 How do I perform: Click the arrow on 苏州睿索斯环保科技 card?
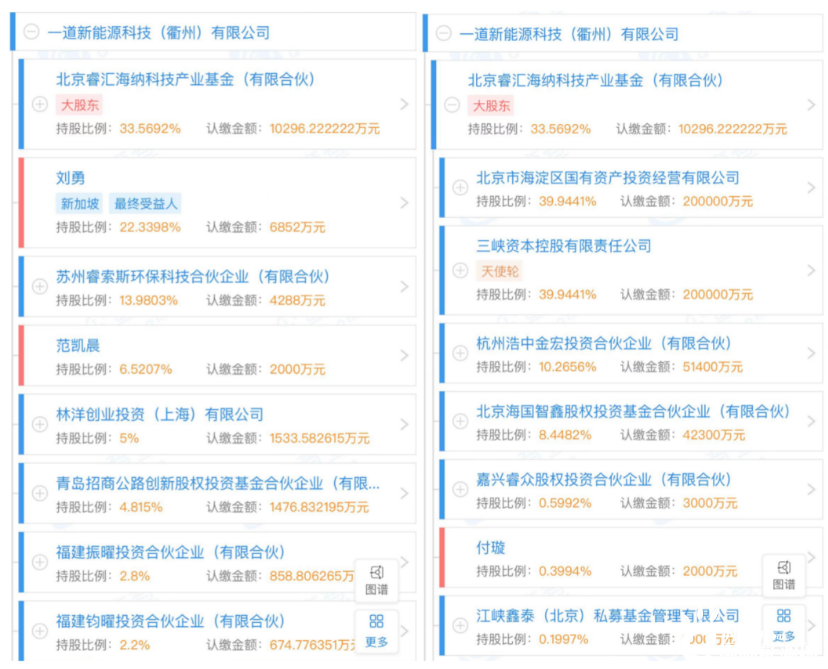click(404, 286)
